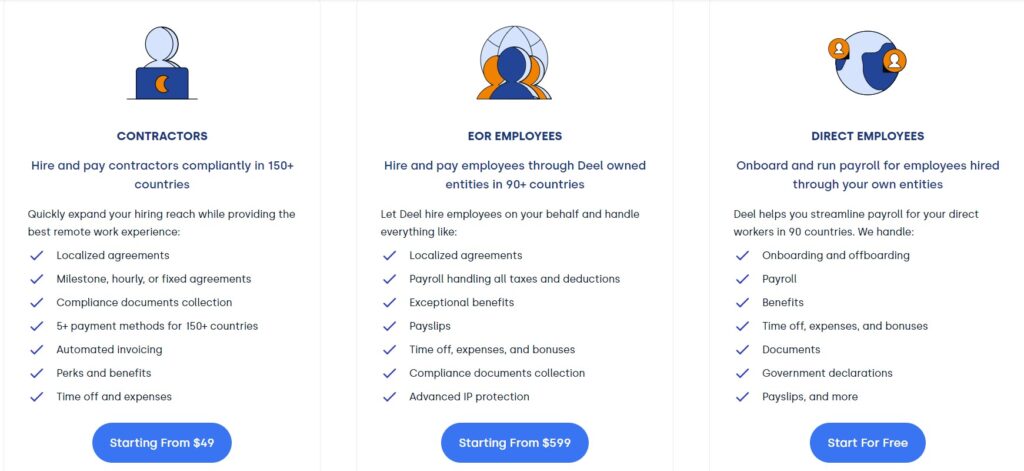Click the Contractors laptop illustration icon
Image resolution: width=1024 pixels, height=471 pixels.
tap(161, 63)
